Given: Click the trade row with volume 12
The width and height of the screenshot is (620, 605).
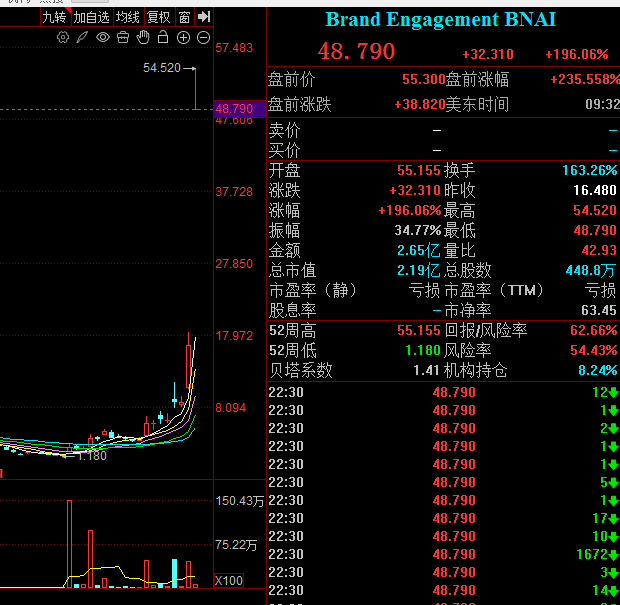Looking at the screenshot, I should pos(443,392).
